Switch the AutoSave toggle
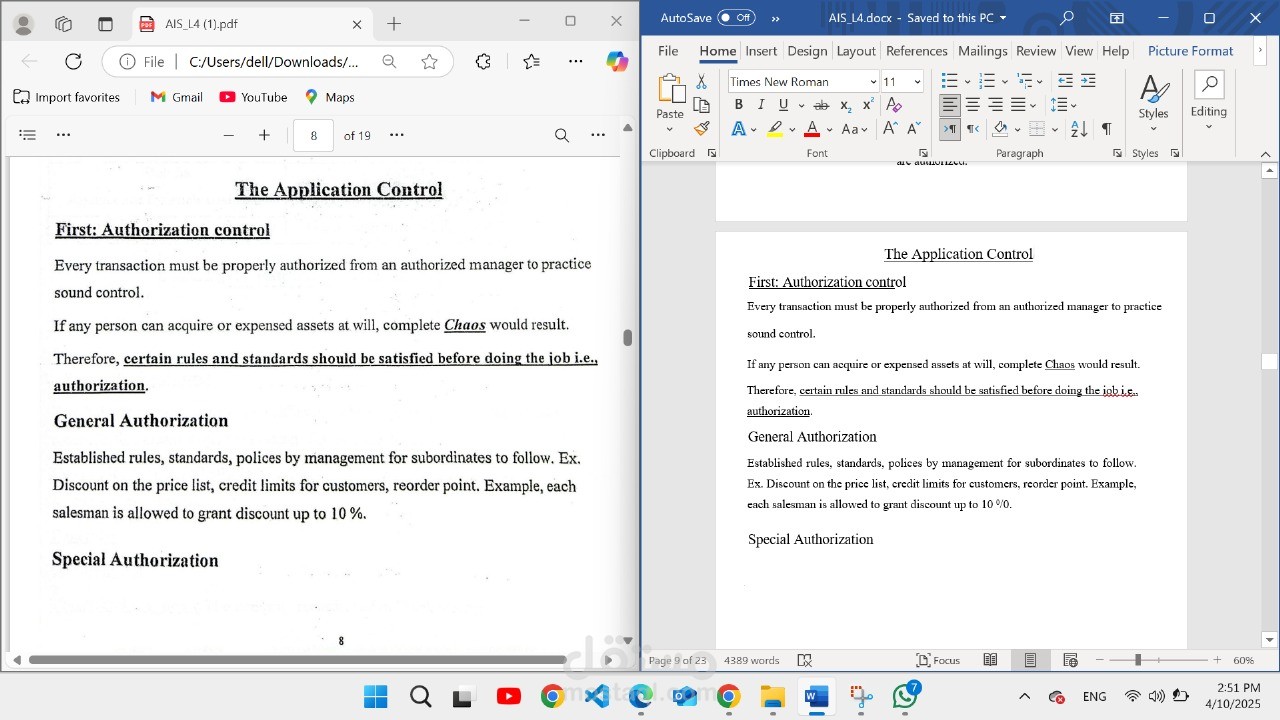This screenshot has width=1280, height=720. coord(736,18)
